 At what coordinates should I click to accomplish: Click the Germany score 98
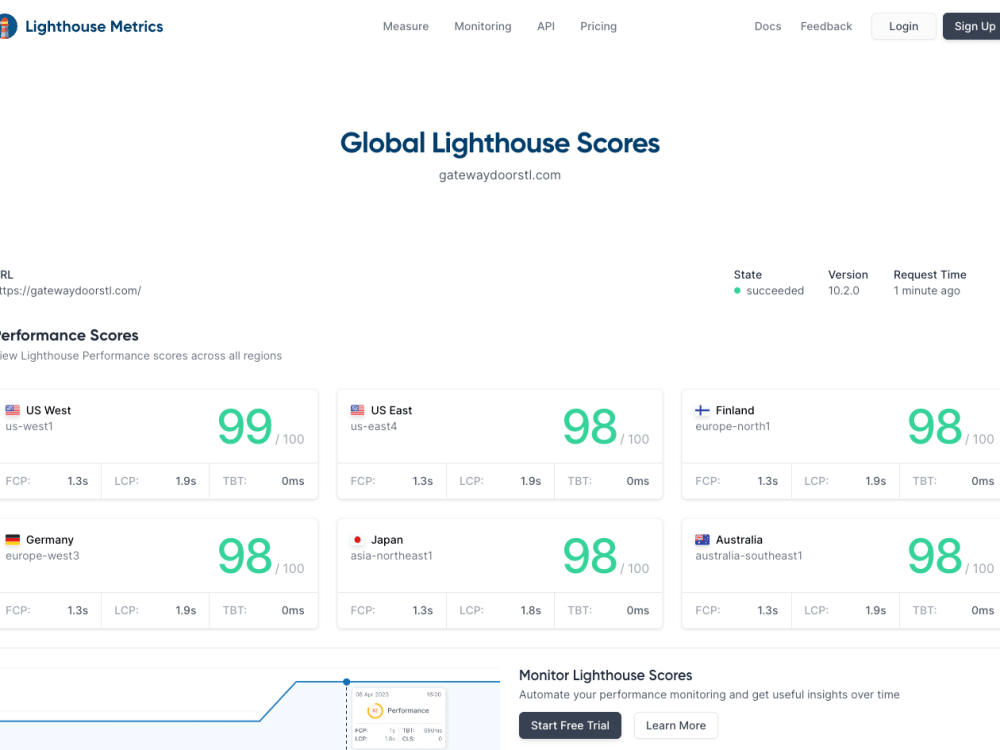click(x=245, y=555)
